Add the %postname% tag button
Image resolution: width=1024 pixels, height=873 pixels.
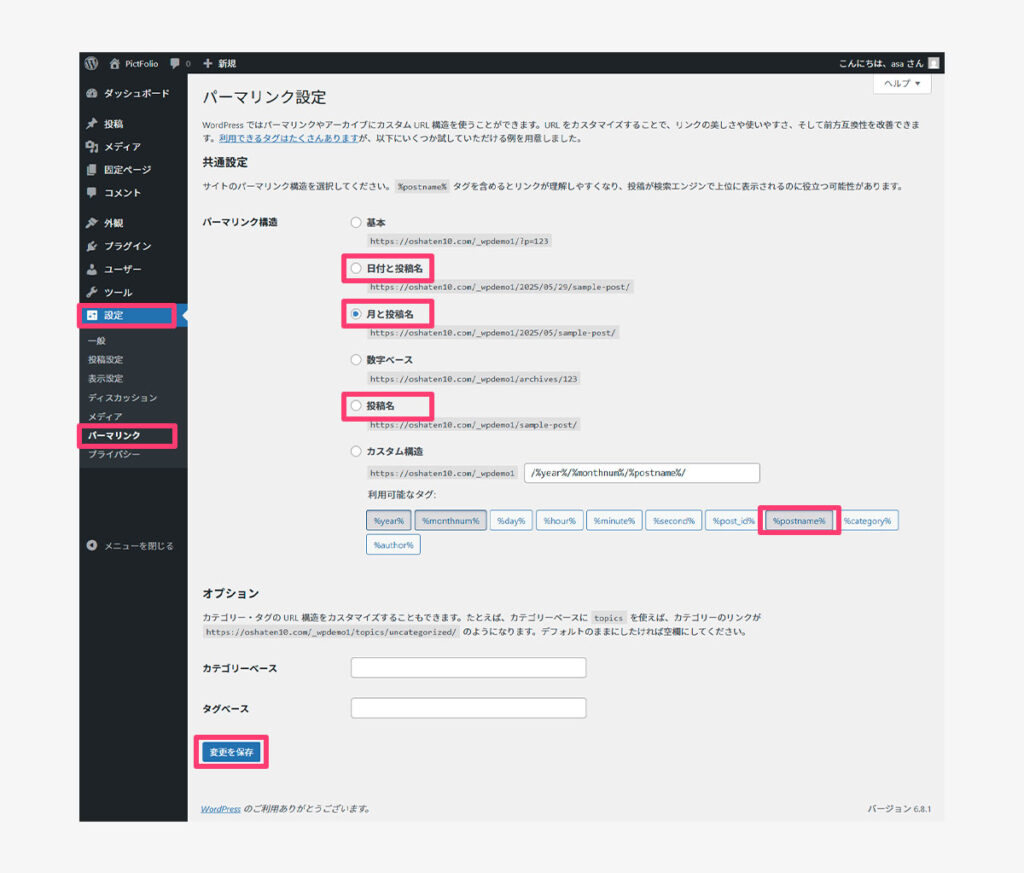pyautogui.click(x=798, y=521)
